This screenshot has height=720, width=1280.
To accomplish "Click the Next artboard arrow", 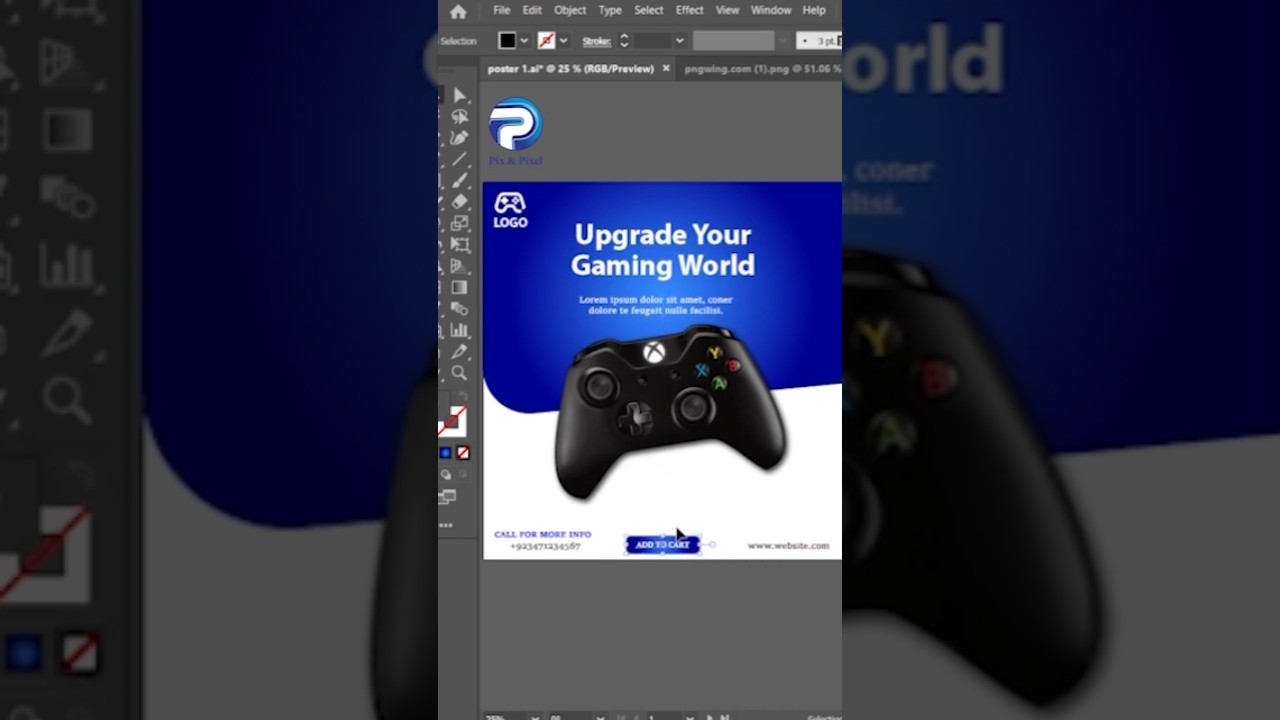I will coord(710,717).
